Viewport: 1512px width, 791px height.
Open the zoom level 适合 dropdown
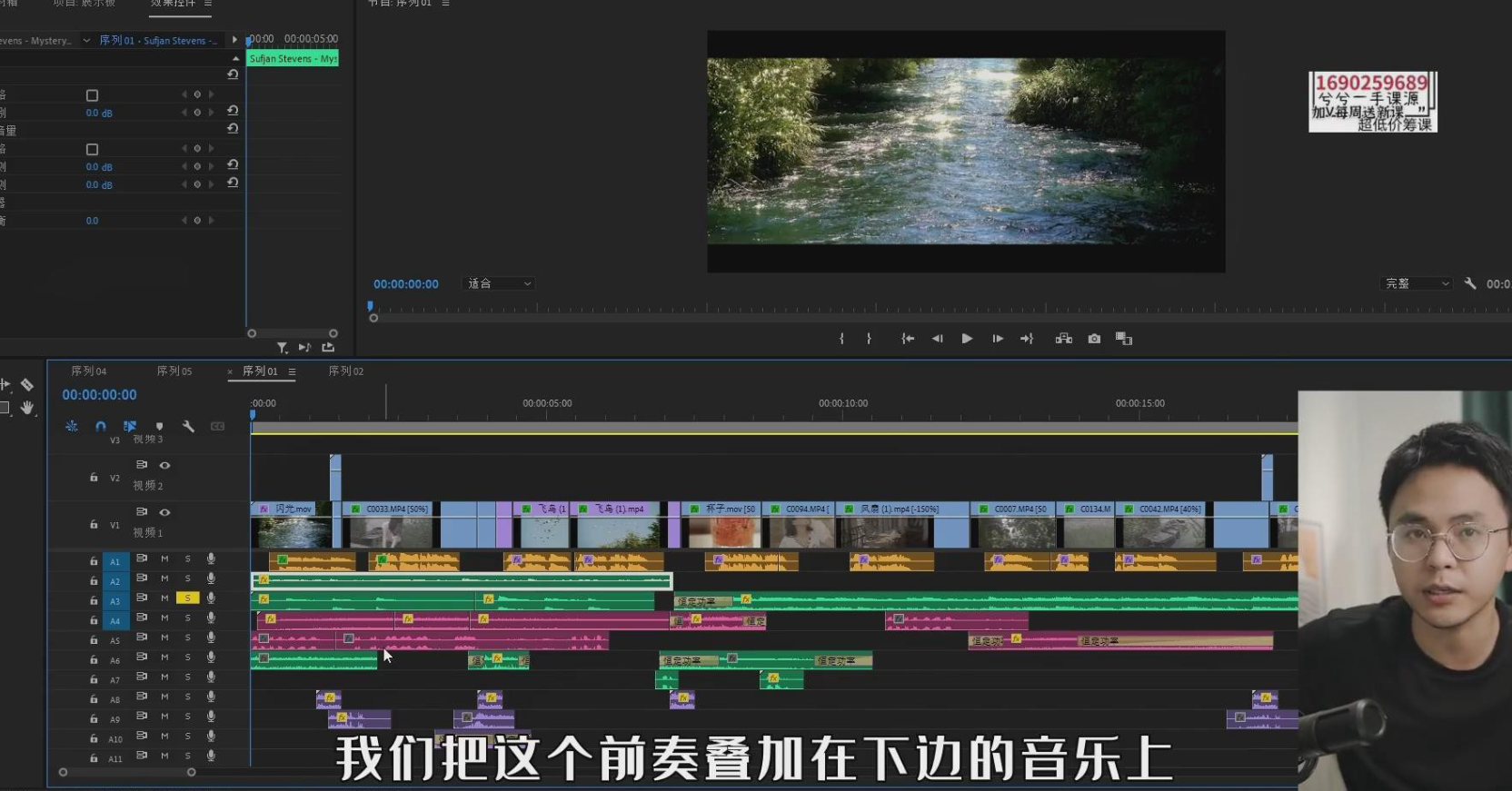point(499,284)
